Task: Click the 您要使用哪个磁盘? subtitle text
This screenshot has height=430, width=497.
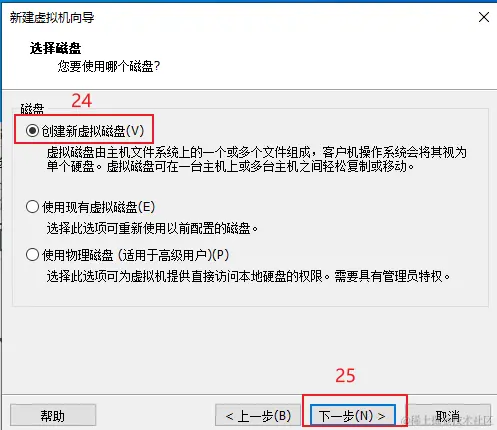Action: (x=109, y=66)
